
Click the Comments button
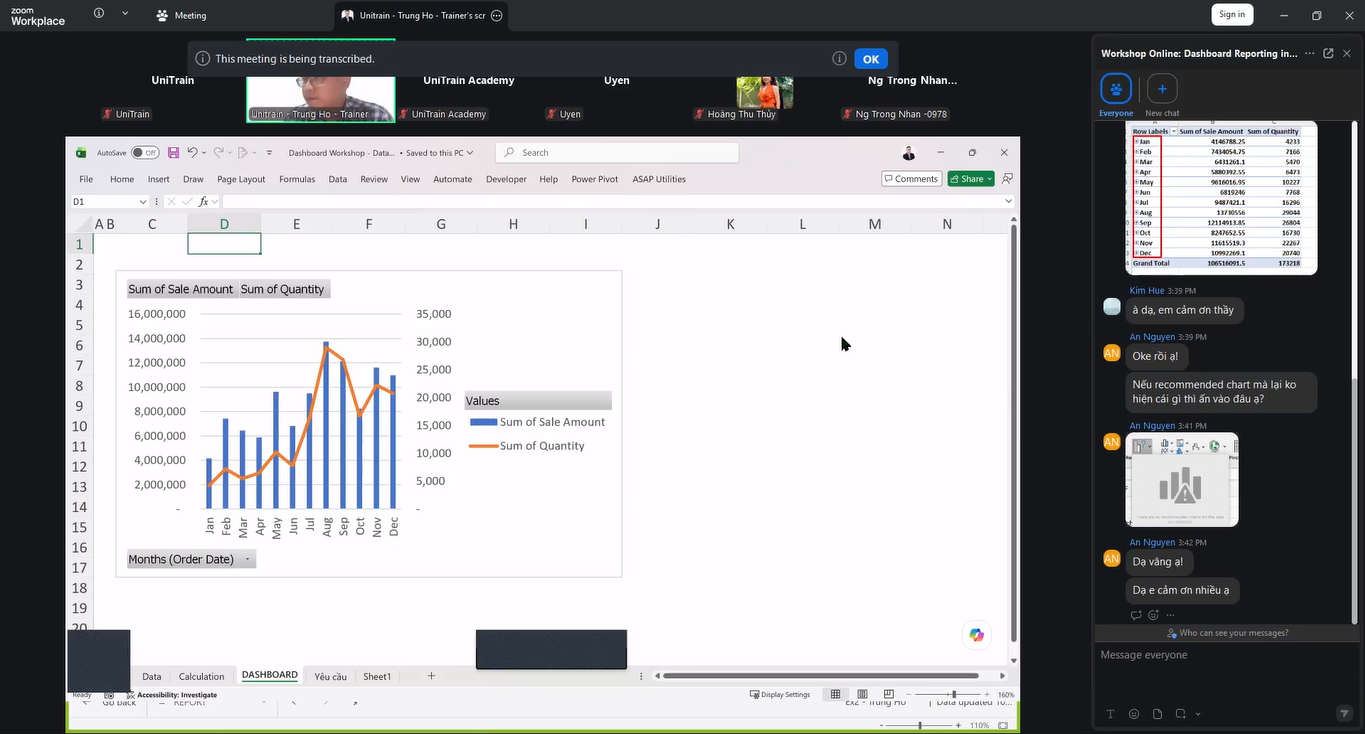[911, 179]
